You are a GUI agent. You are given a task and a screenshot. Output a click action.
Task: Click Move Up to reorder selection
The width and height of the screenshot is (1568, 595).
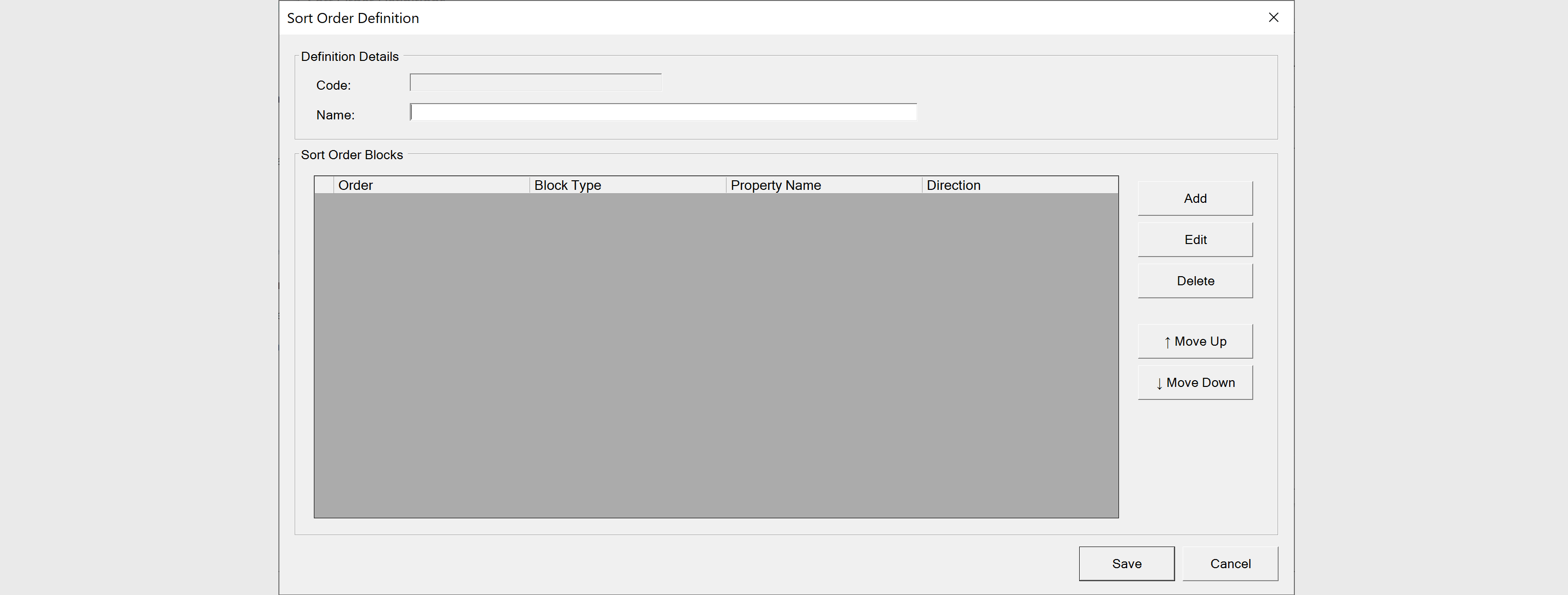(1194, 341)
